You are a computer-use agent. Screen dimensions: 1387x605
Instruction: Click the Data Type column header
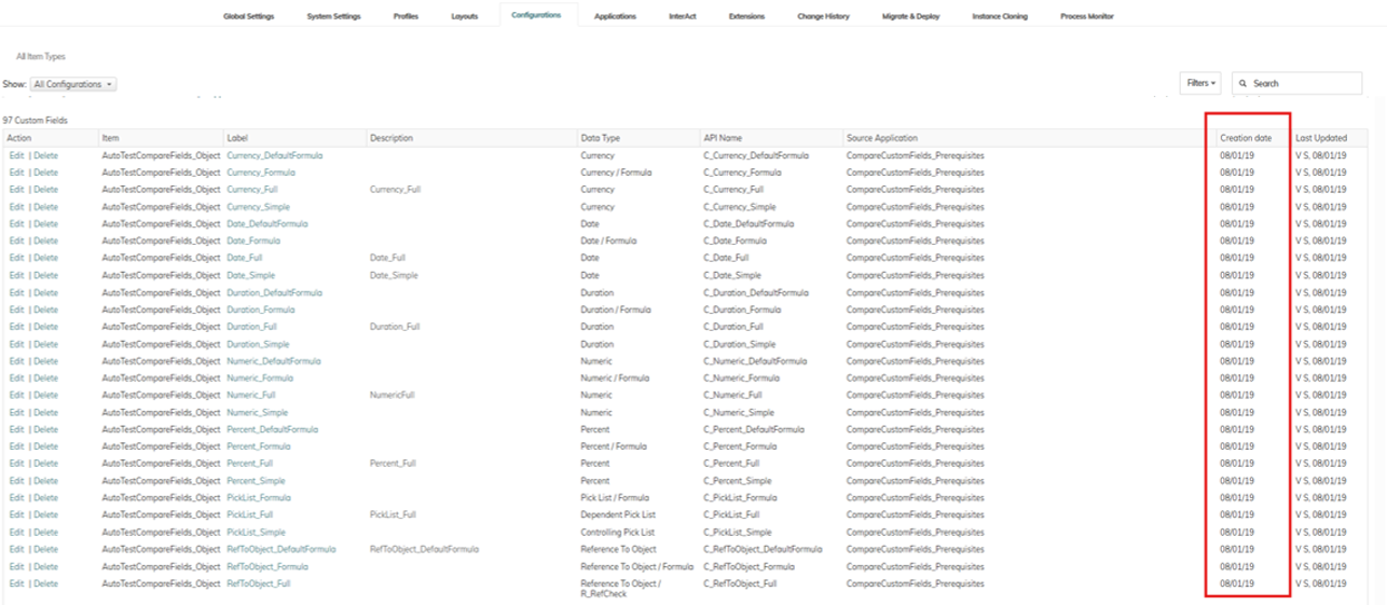pos(600,138)
